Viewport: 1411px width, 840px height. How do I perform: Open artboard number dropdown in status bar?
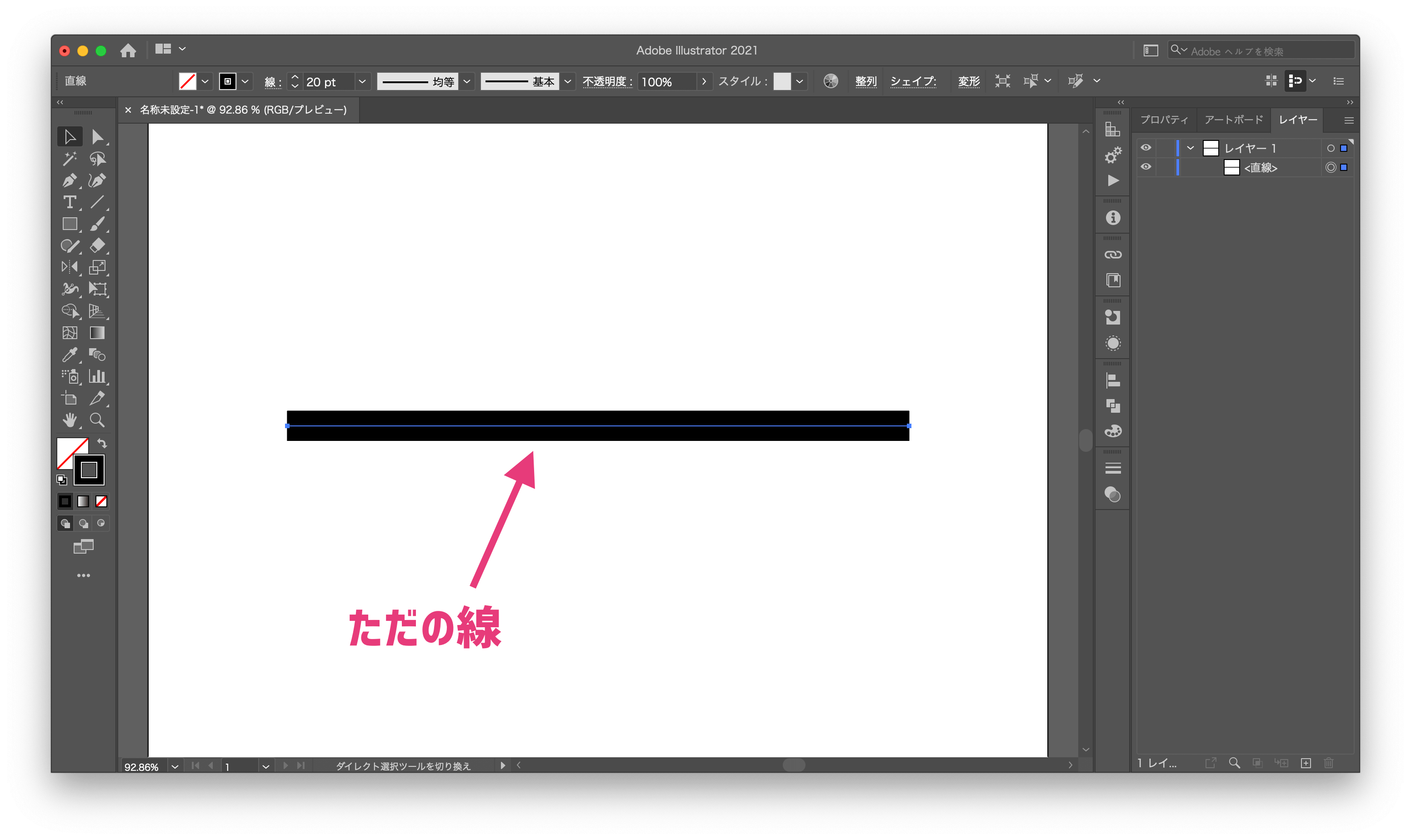pos(265,767)
